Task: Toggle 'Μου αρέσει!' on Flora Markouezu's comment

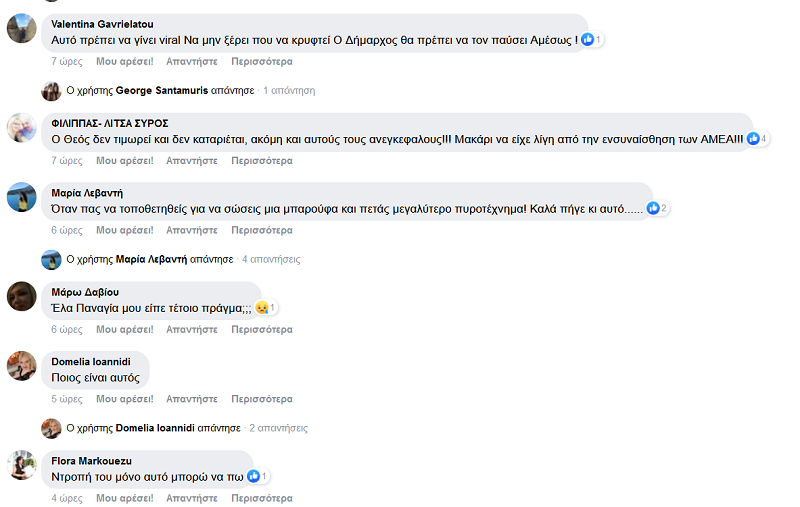Action: pyautogui.click(x=124, y=497)
